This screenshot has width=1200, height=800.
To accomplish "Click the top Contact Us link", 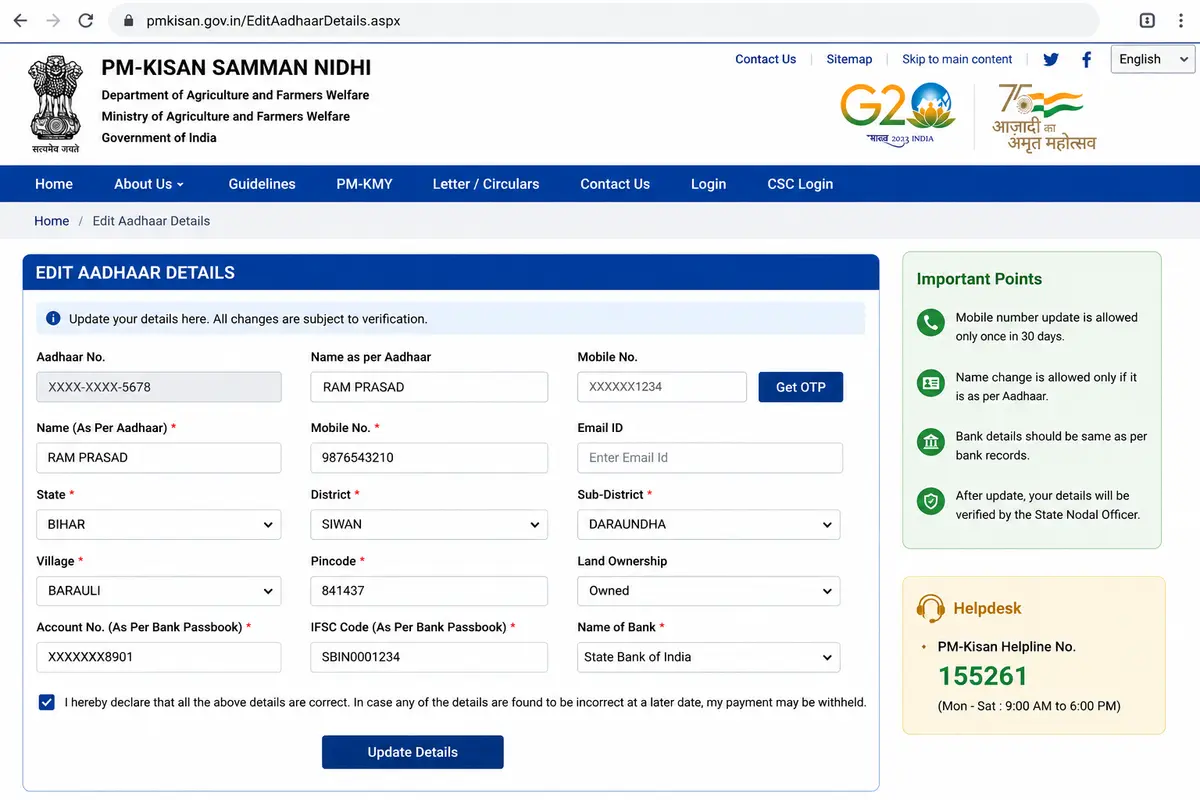I will tap(766, 59).
